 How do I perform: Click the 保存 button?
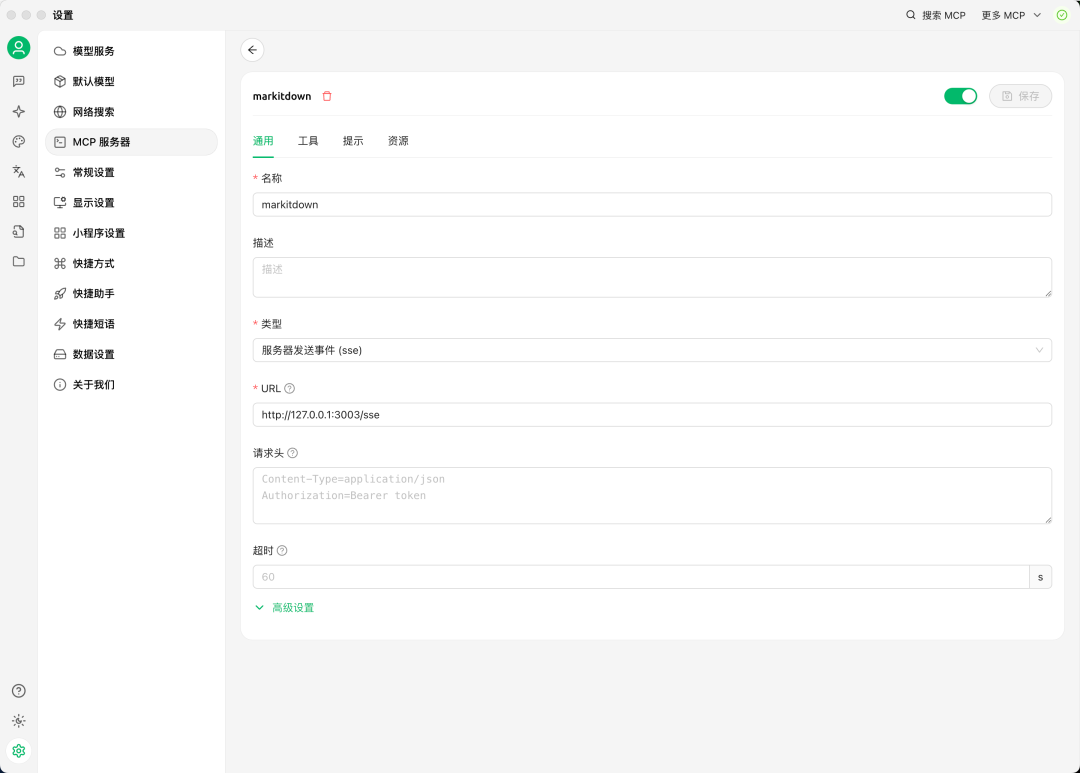1020,96
